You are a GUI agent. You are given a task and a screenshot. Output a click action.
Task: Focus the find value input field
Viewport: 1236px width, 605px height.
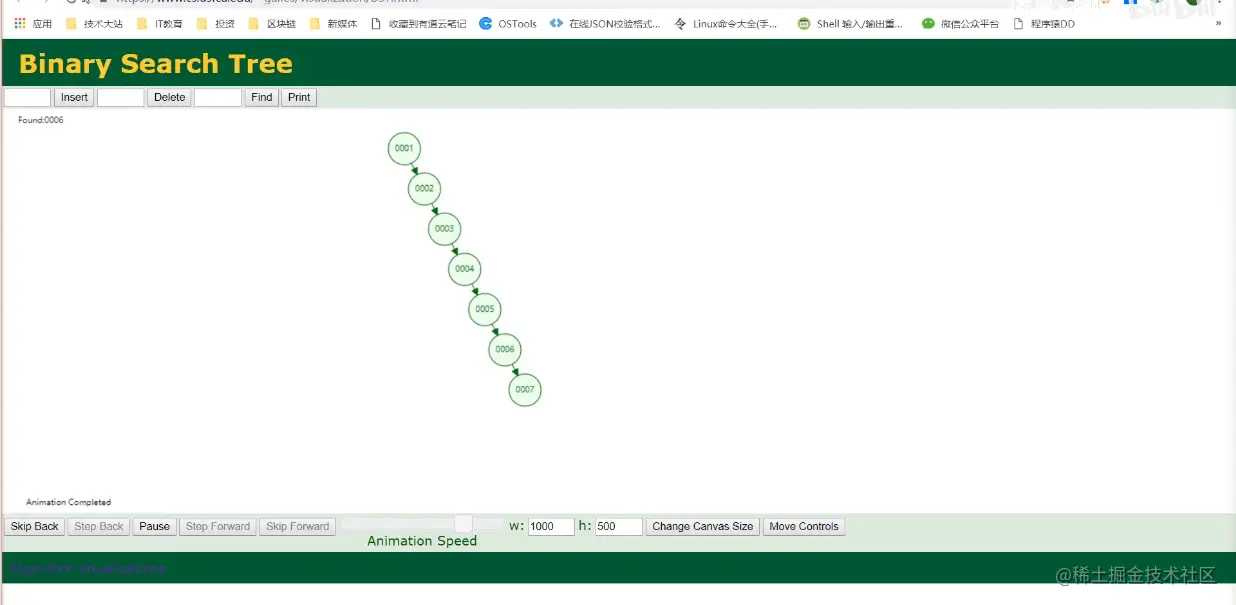click(218, 97)
